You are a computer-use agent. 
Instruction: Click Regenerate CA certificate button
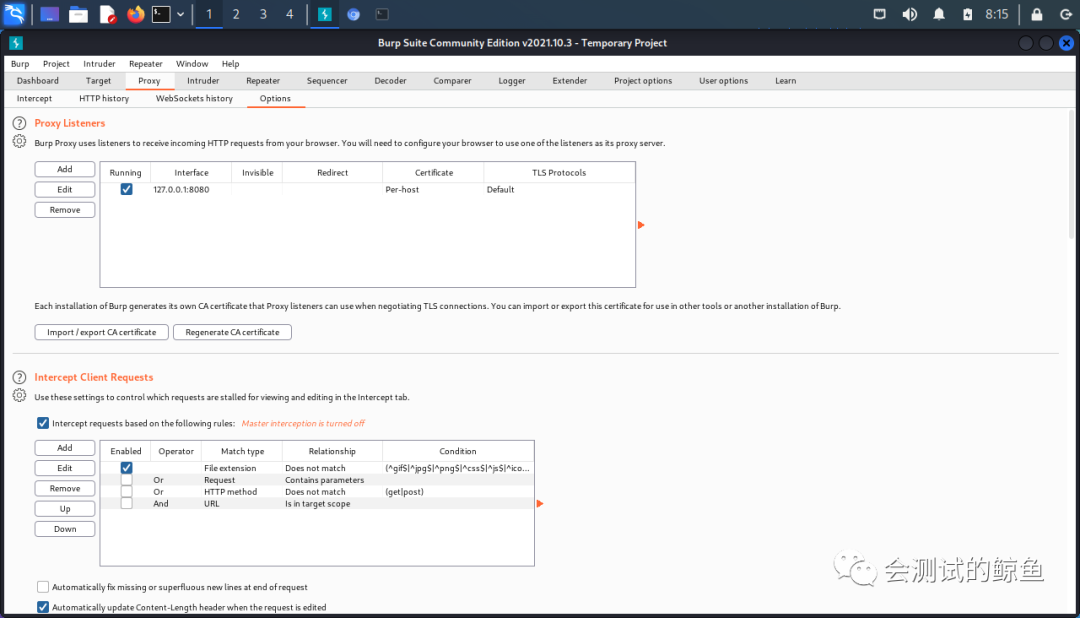click(232, 332)
